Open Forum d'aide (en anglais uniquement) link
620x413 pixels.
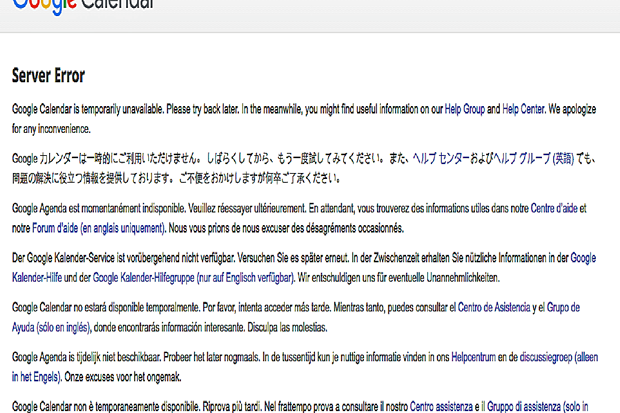pyautogui.click(x=98, y=228)
